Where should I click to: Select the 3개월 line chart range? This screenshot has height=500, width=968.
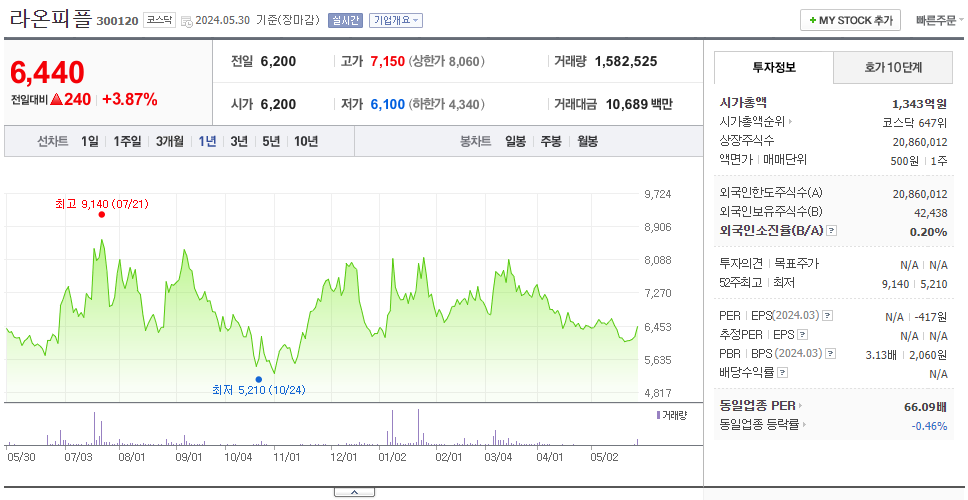click(170, 141)
